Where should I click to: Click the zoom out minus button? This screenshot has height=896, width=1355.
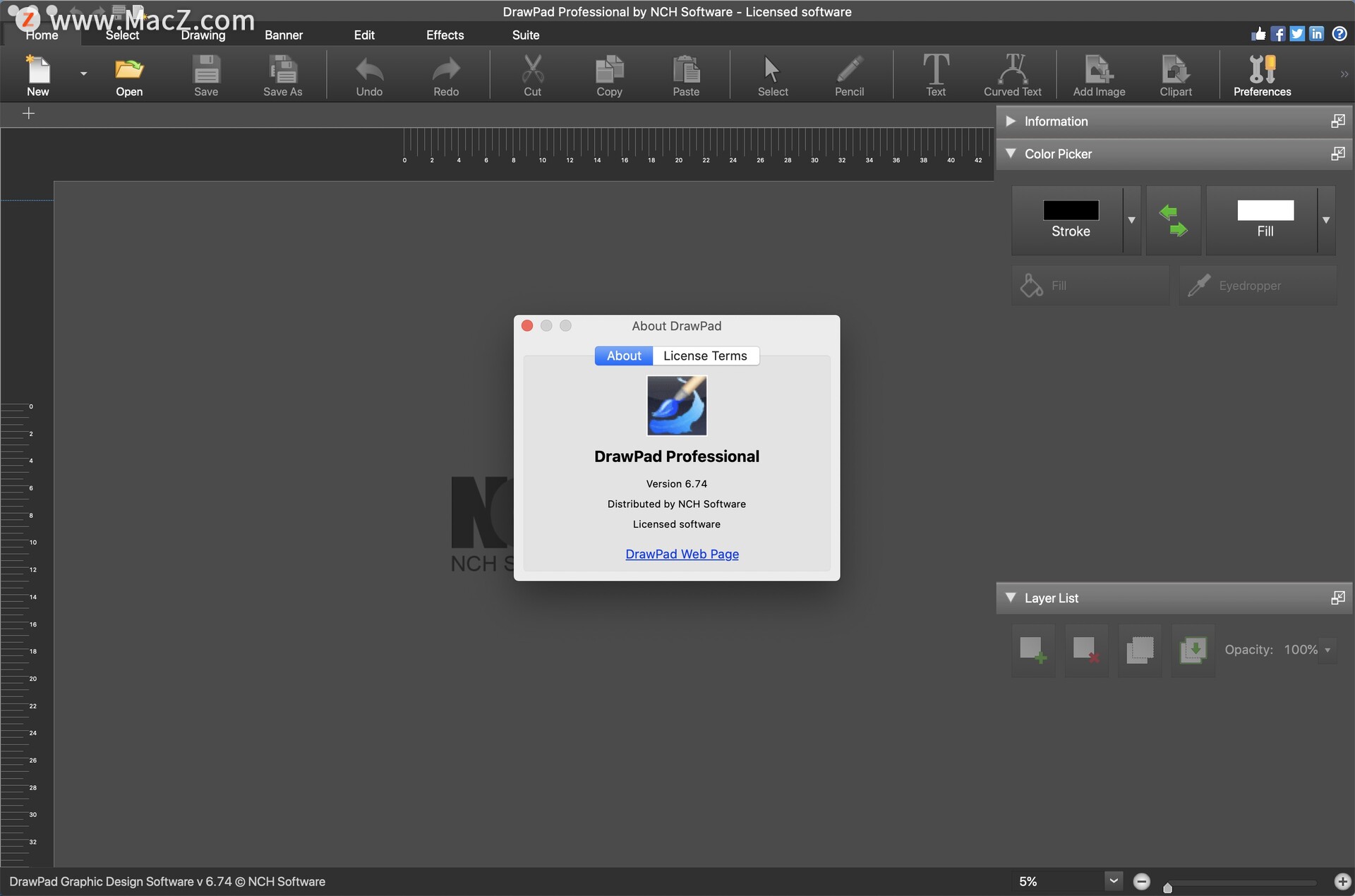(1142, 882)
